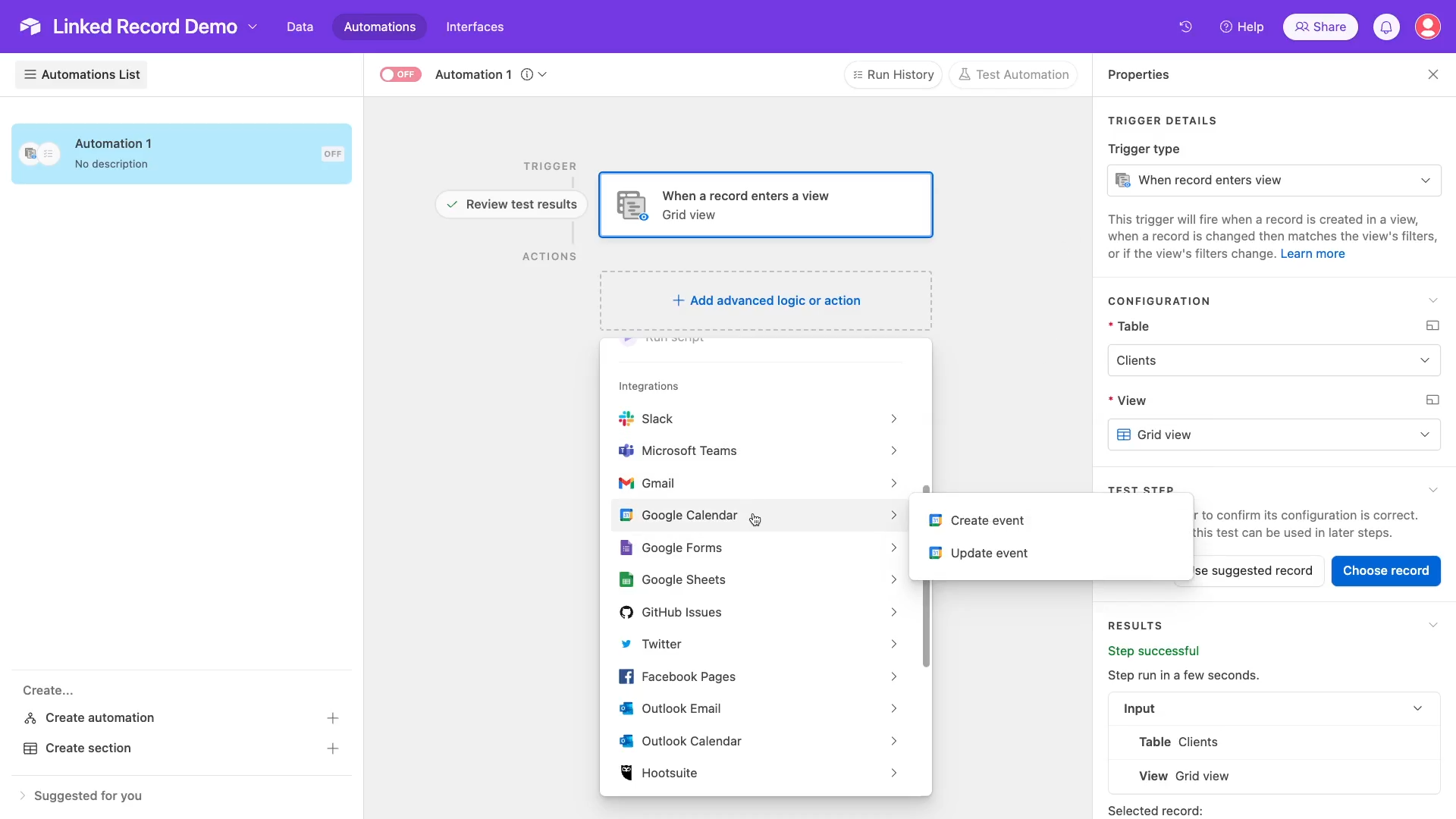This screenshot has height=819, width=1456.
Task: Click the Outlook Email icon
Action: point(626,708)
